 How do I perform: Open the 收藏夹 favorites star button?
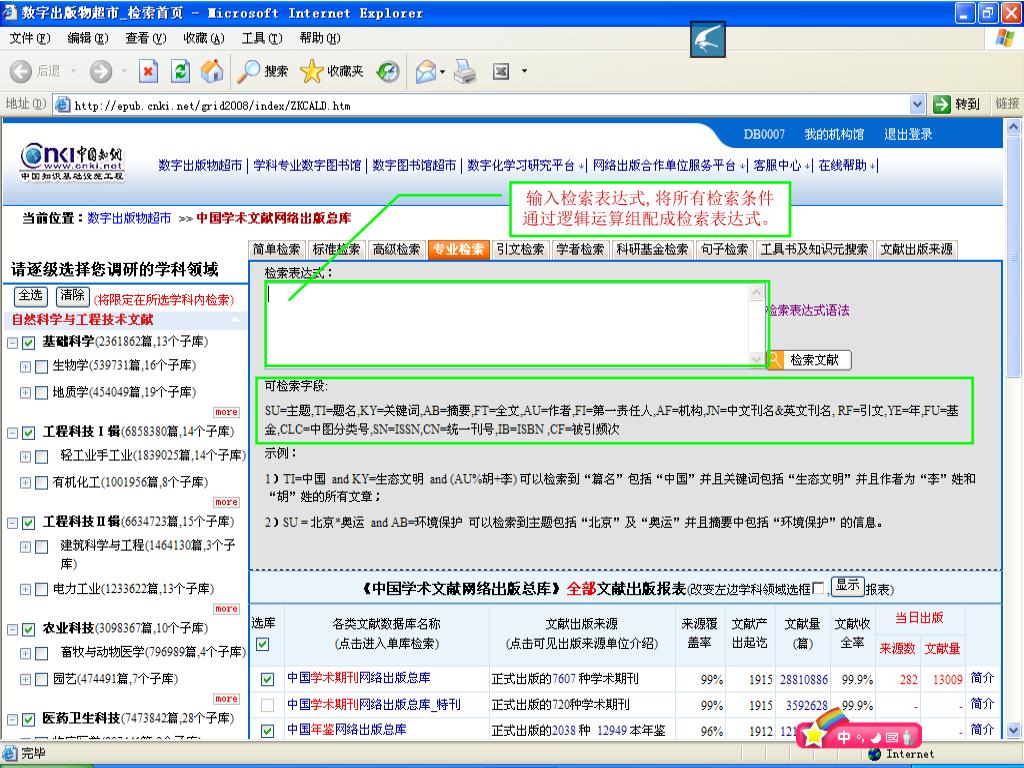tap(331, 71)
